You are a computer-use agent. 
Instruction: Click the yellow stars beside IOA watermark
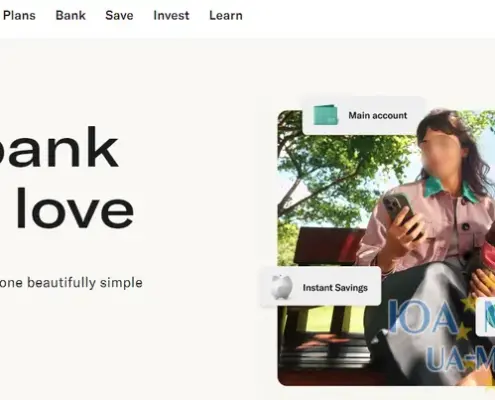(467, 318)
